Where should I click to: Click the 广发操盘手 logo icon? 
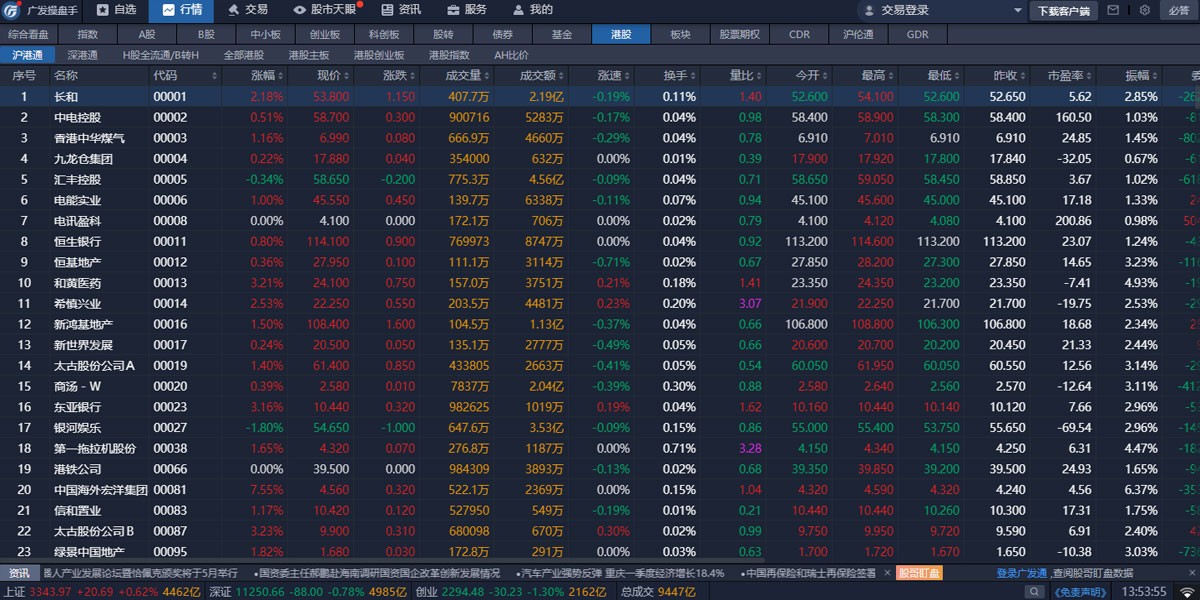(11, 10)
